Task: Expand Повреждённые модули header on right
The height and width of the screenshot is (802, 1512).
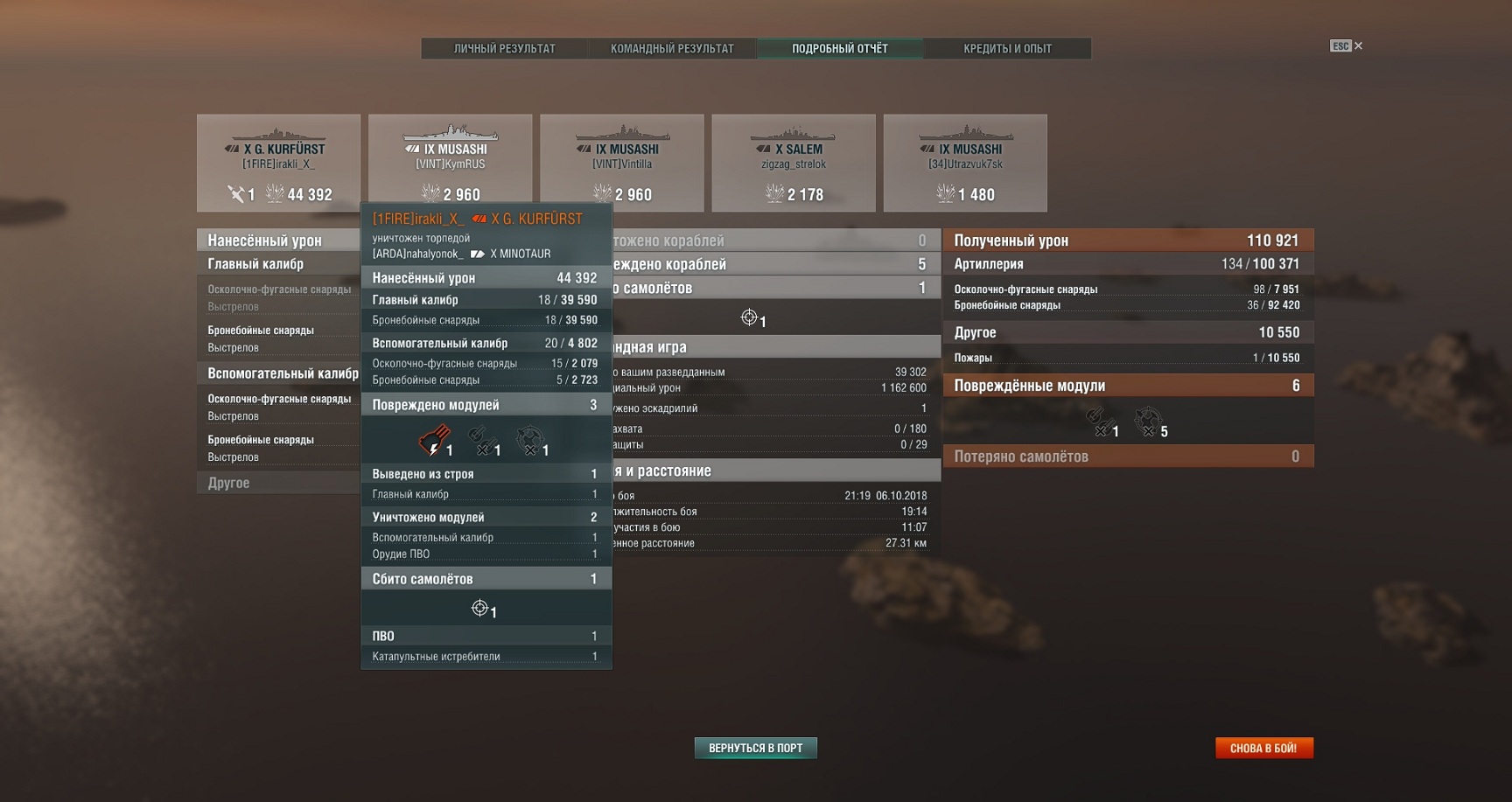Action: coord(1128,386)
